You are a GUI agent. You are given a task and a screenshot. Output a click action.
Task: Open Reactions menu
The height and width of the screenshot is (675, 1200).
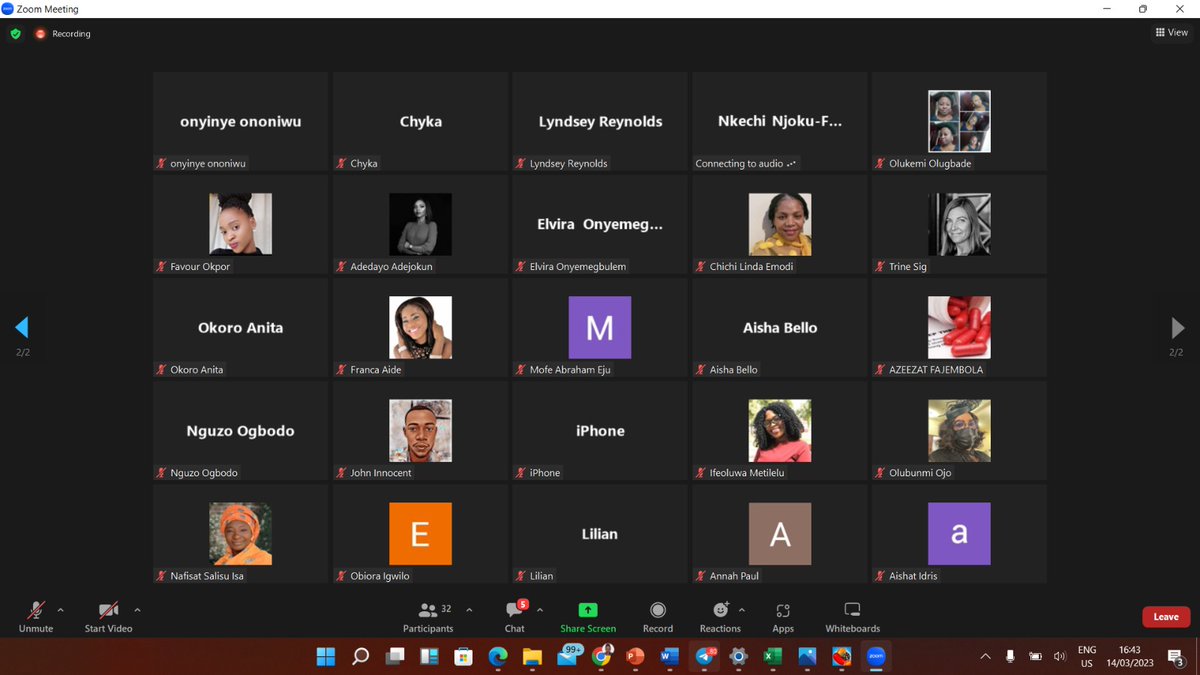pyautogui.click(x=720, y=616)
